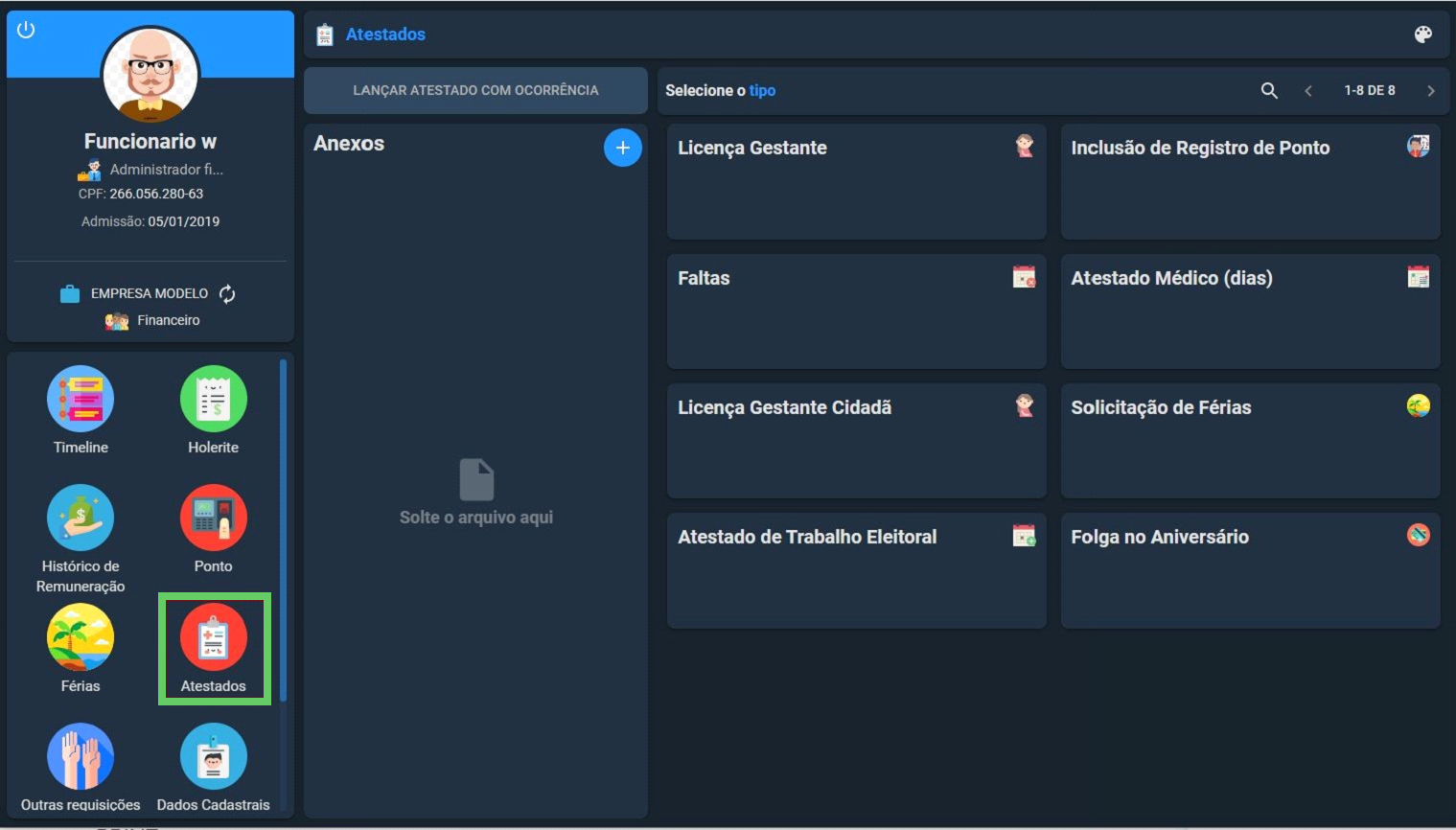1456x830 pixels.
Task: Click the Licença Gestante Cidadã icon
Action: click(x=1025, y=405)
